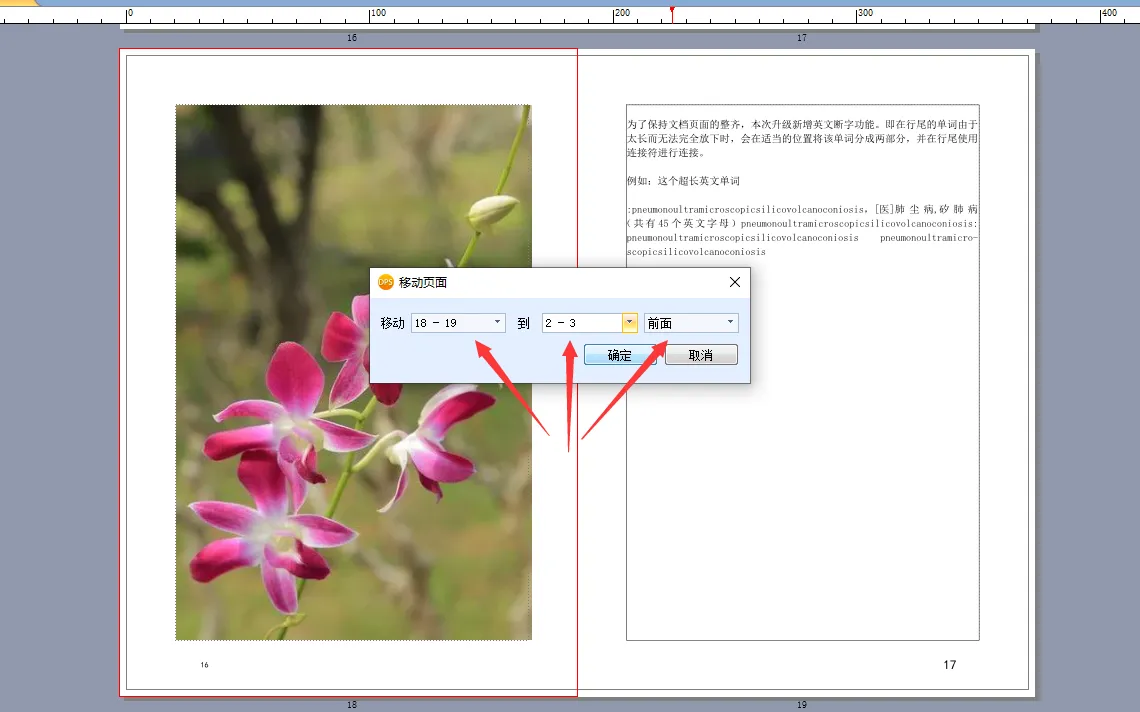This screenshot has width=1140, height=712.
Task: Click the small page number 16 below the photo
Action: 204,665
